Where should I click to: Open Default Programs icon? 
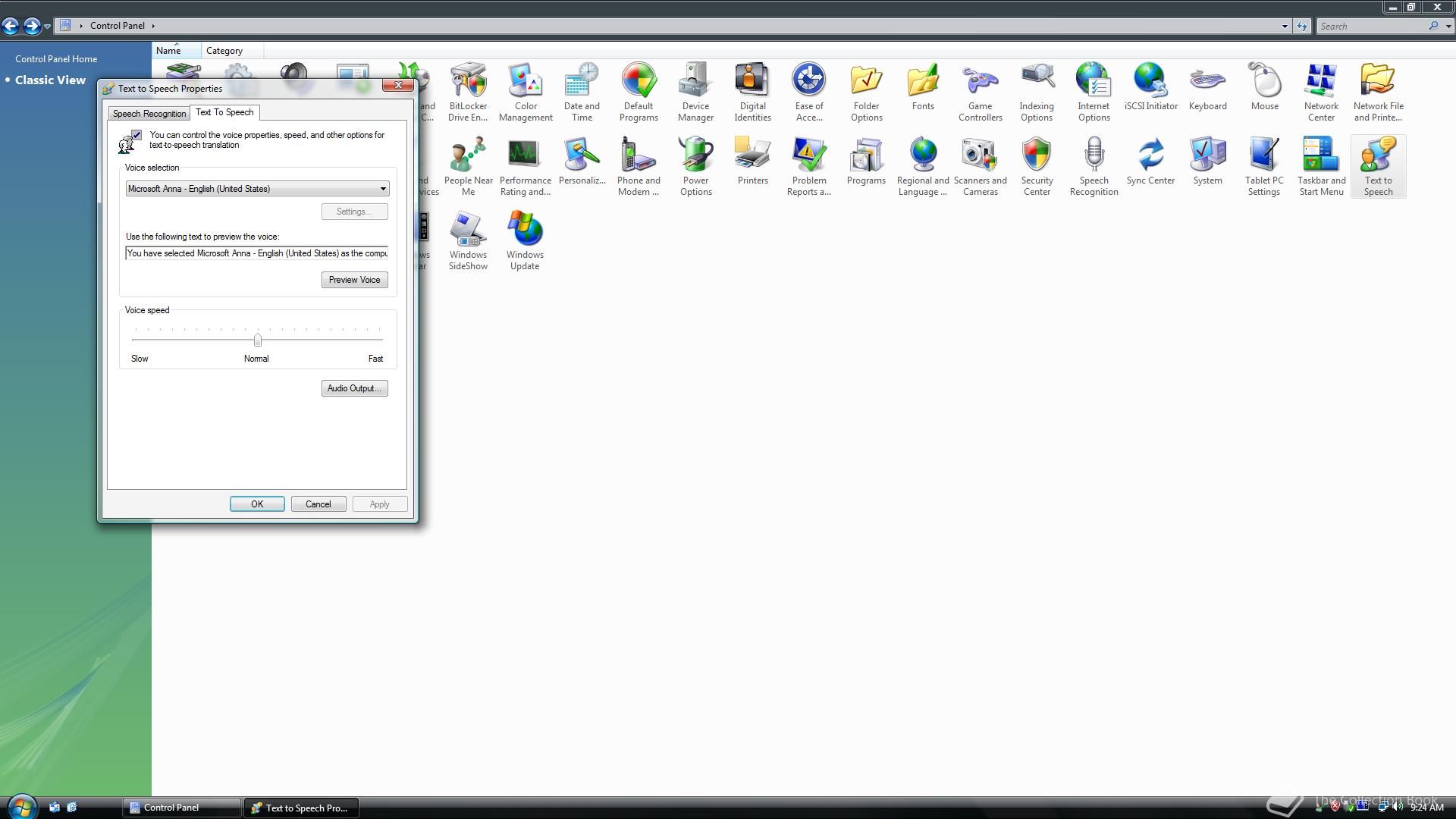point(639,92)
